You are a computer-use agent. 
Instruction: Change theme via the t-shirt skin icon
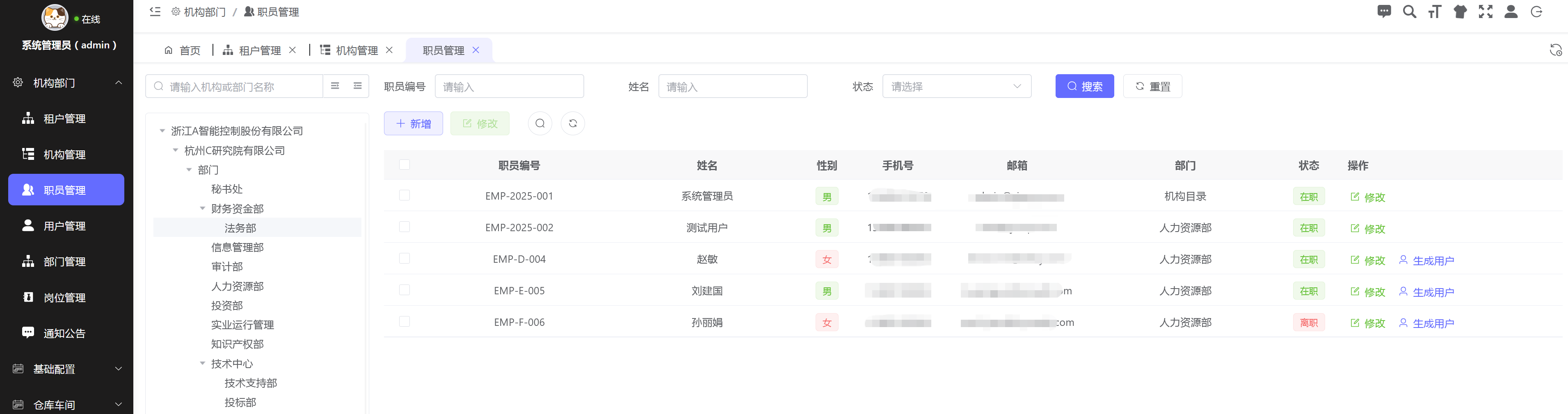pyautogui.click(x=1460, y=11)
